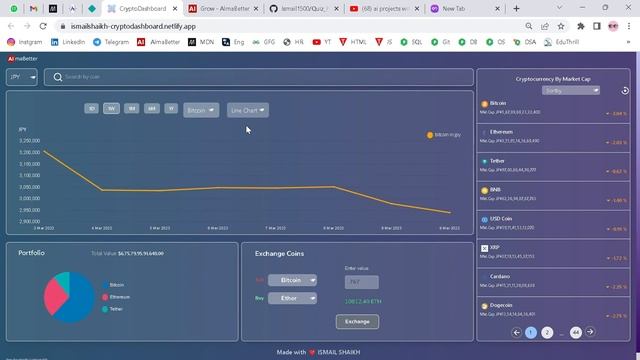Select the 1Y time range

(171, 108)
